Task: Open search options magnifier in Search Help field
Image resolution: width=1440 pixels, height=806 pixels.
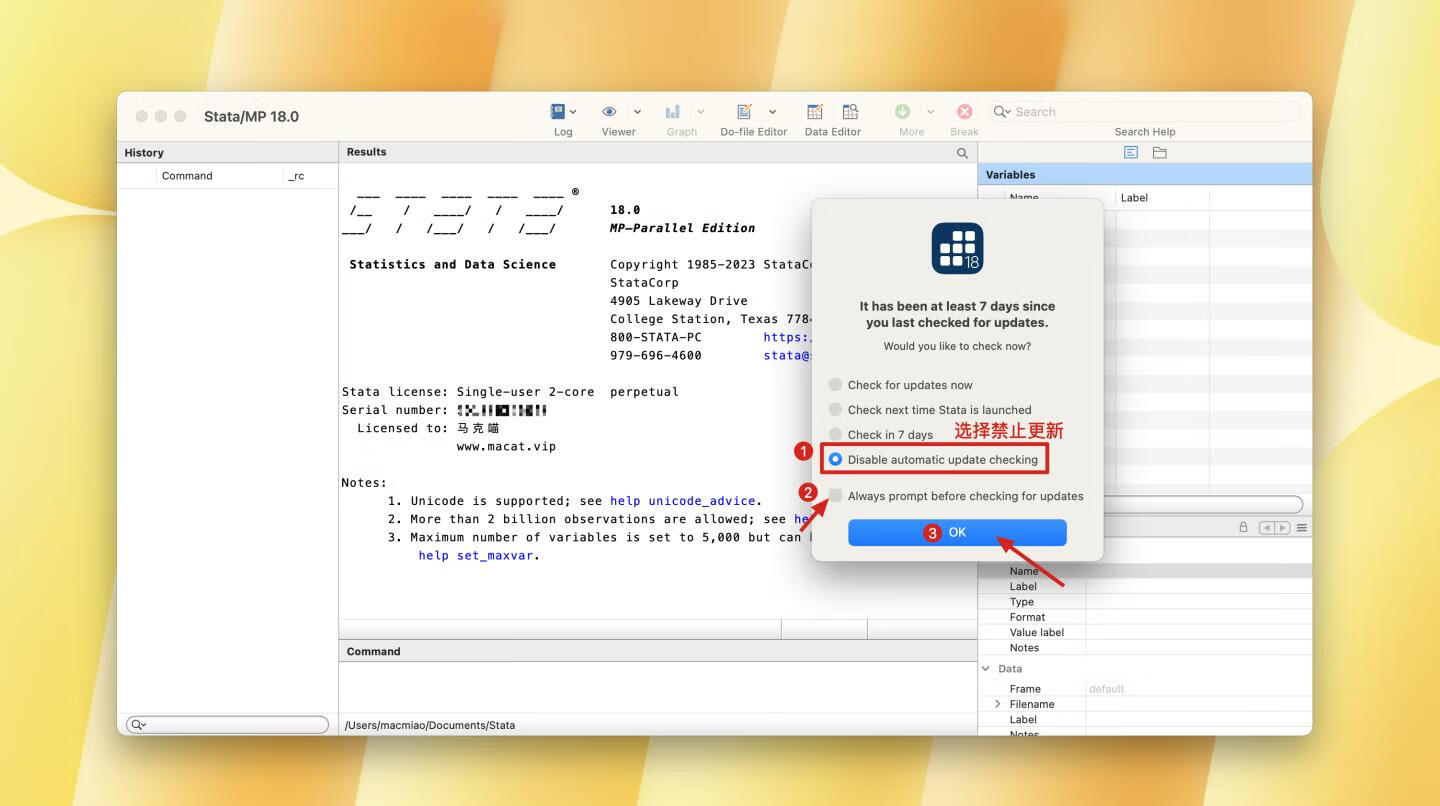Action: click(1002, 112)
